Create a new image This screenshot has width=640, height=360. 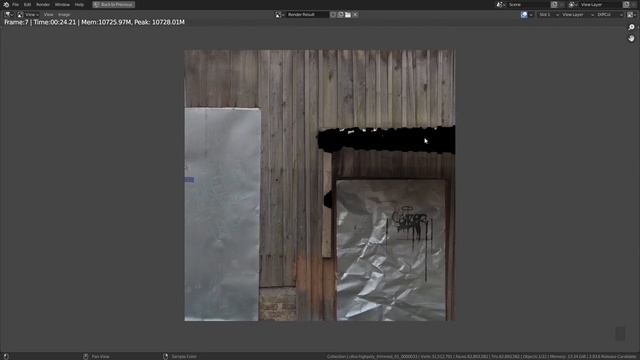(x=340, y=15)
